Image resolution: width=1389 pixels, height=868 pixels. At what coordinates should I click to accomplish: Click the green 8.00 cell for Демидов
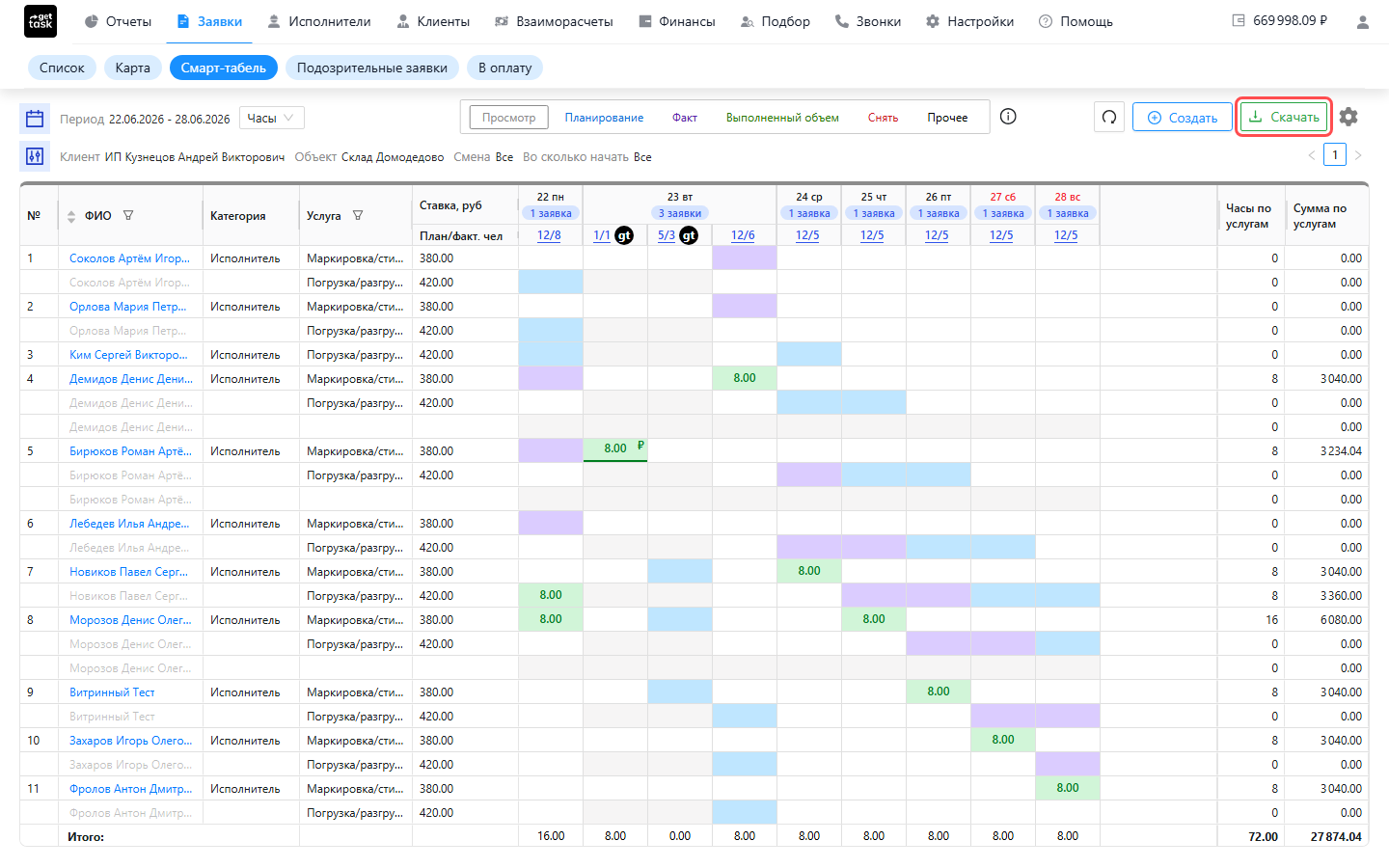click(x=745, y=378)
